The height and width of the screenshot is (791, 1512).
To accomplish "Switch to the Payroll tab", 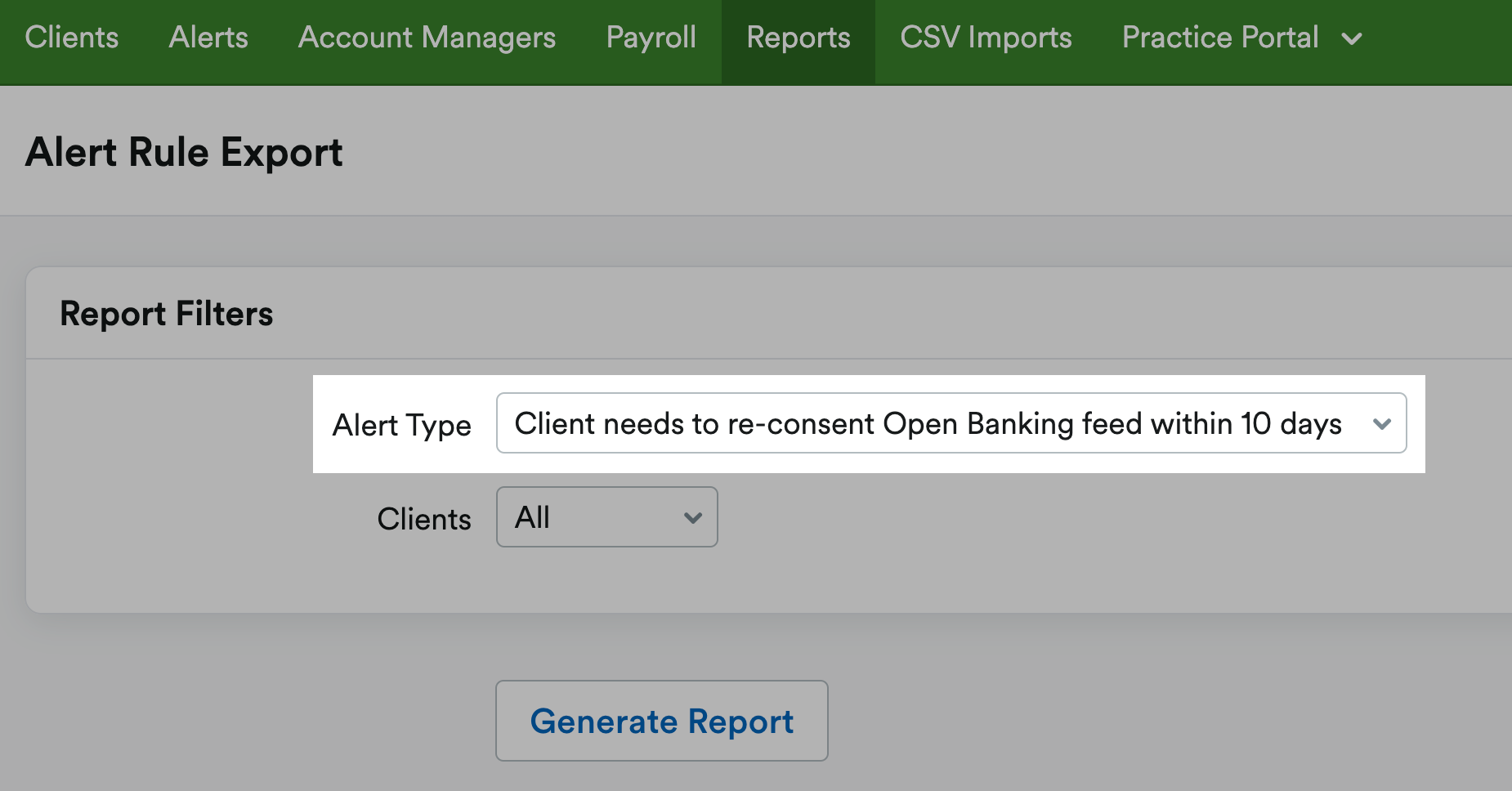I will point(651,38).
